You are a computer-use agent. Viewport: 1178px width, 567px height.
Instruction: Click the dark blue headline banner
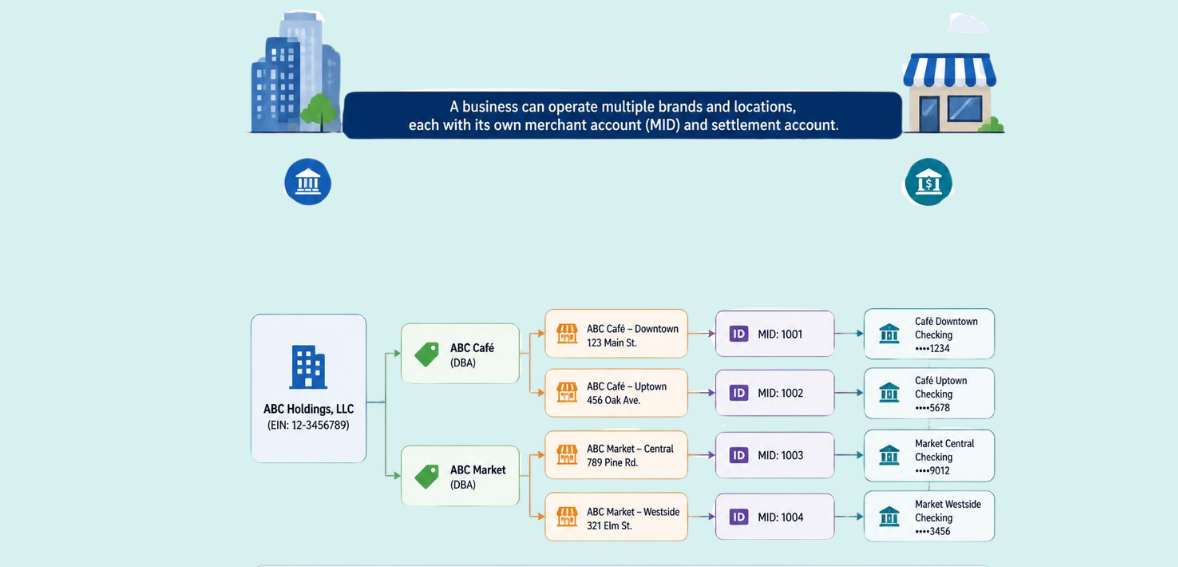click(x=622, y=115)
